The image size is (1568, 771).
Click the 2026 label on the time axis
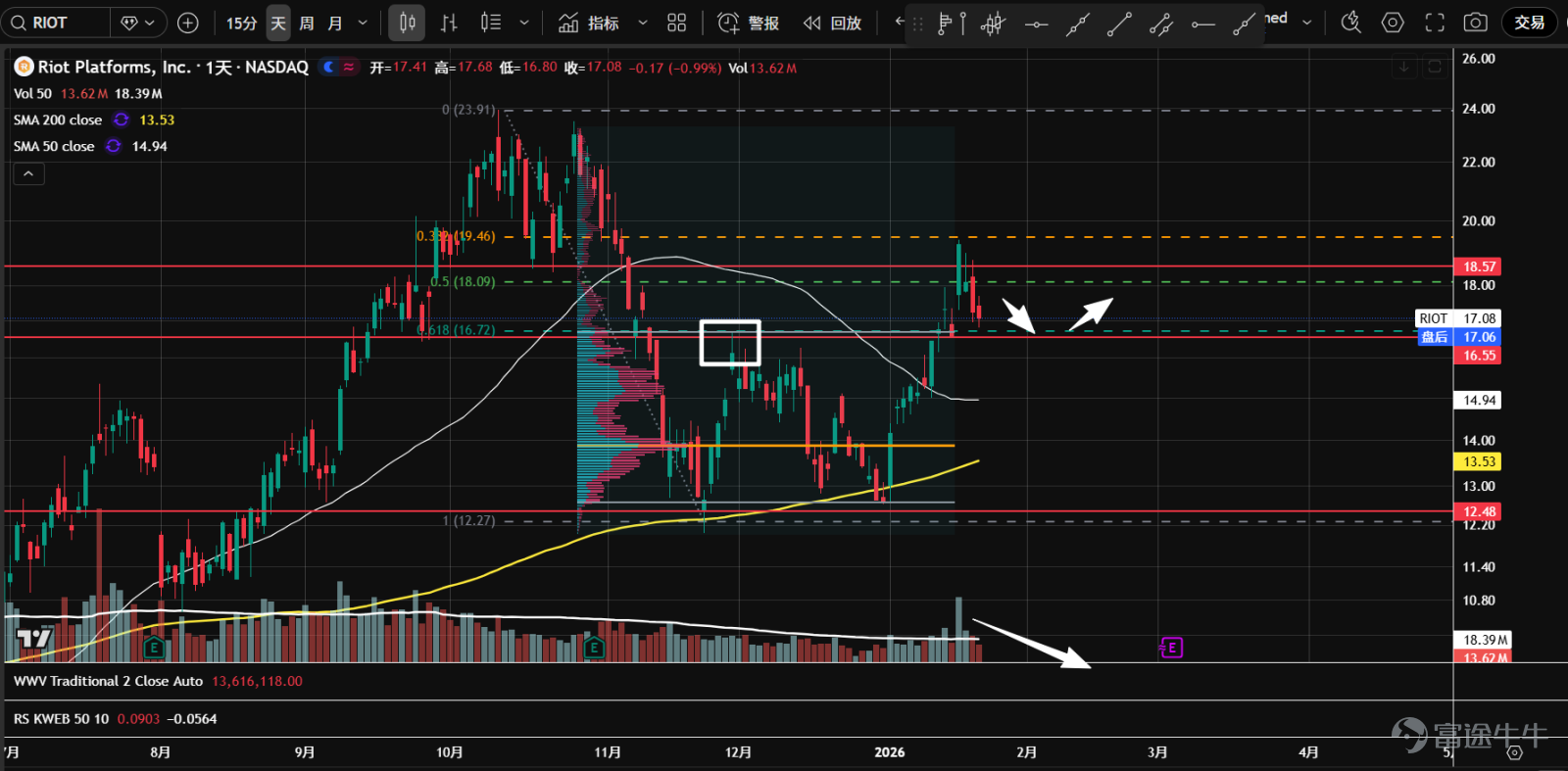tap(889, 752)
